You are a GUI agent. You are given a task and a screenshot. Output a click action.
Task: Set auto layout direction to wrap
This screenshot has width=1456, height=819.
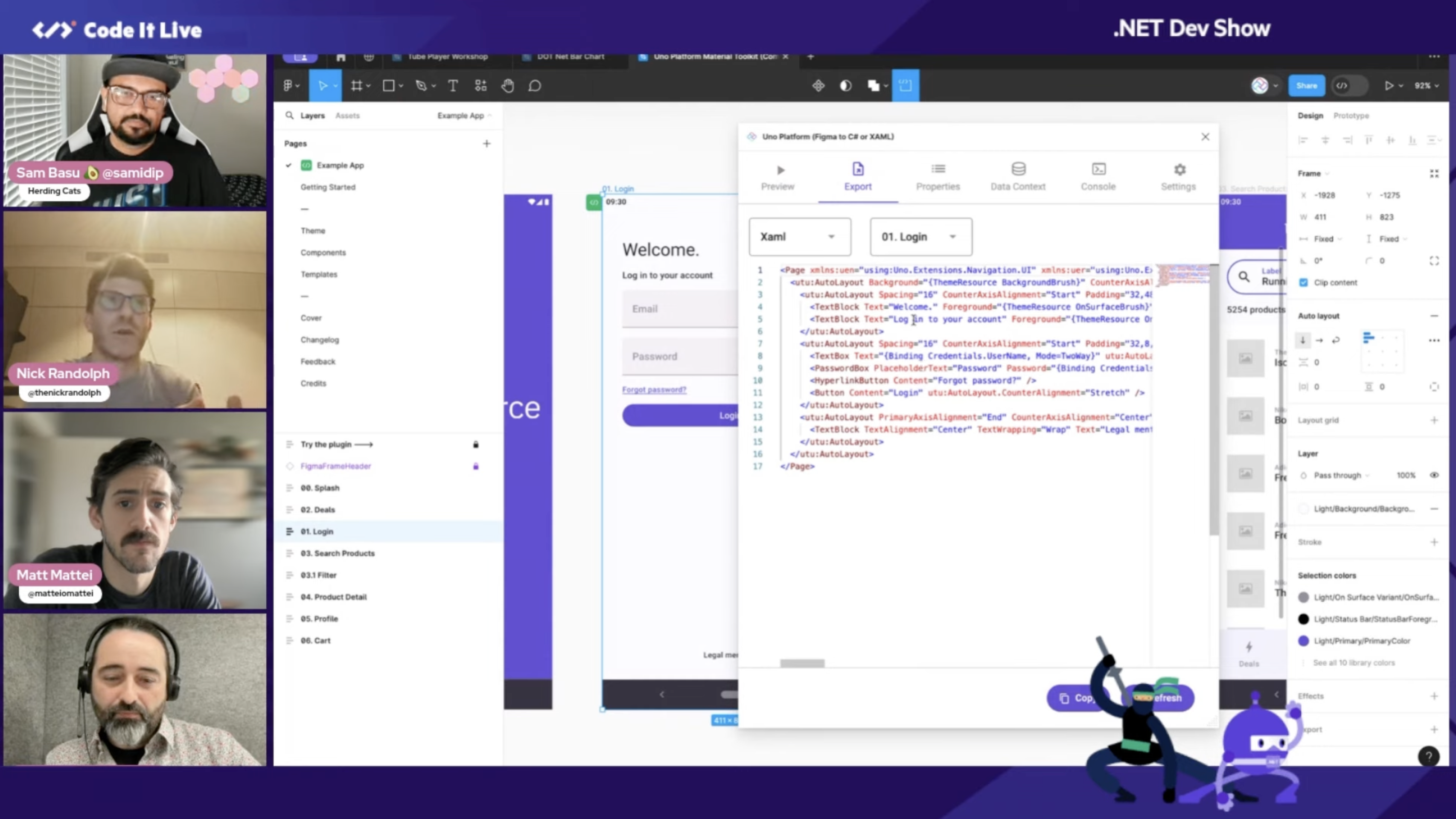tap(1336, 340)
